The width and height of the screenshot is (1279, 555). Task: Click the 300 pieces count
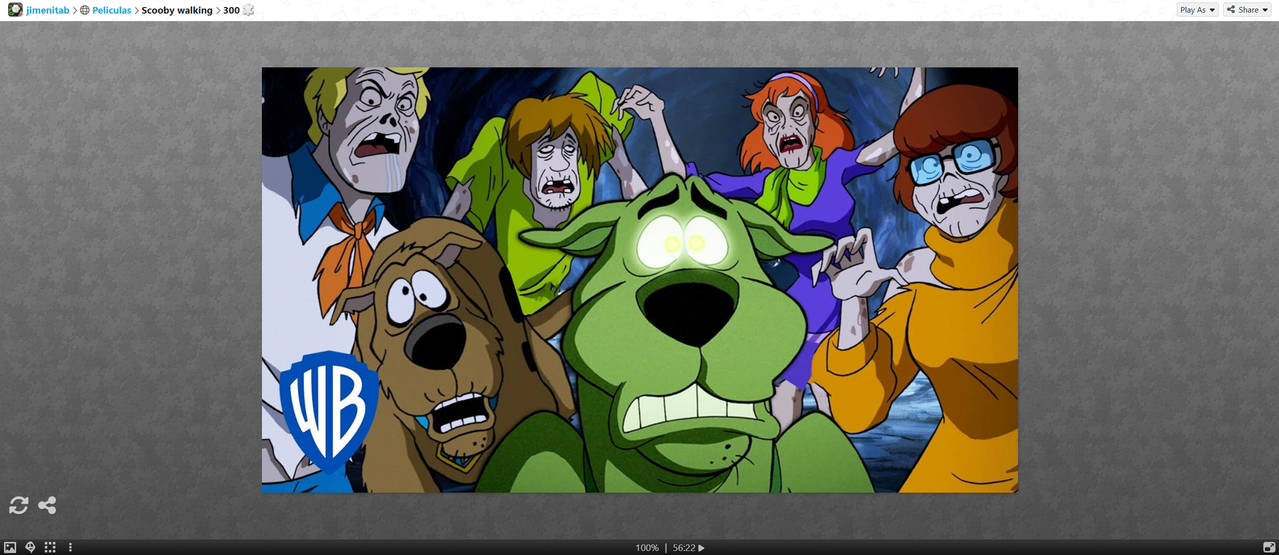(231, 10)
